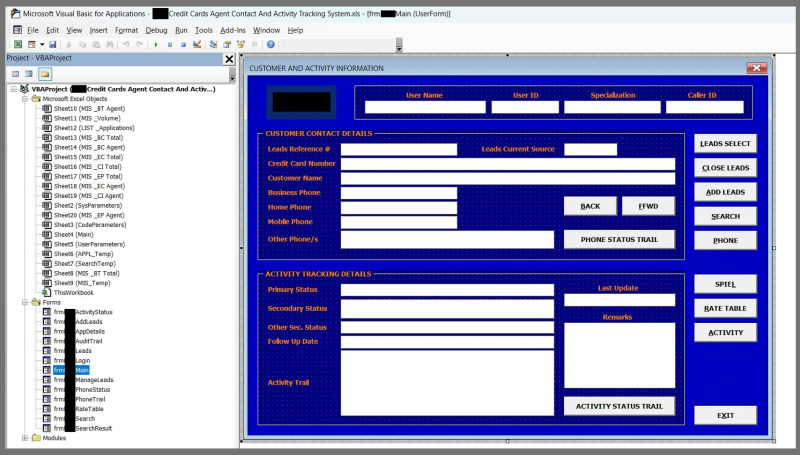The height and width of the screenshot is (455, 800).
Task: Open Help via the question mark icon
Action: tap(269, 45)
